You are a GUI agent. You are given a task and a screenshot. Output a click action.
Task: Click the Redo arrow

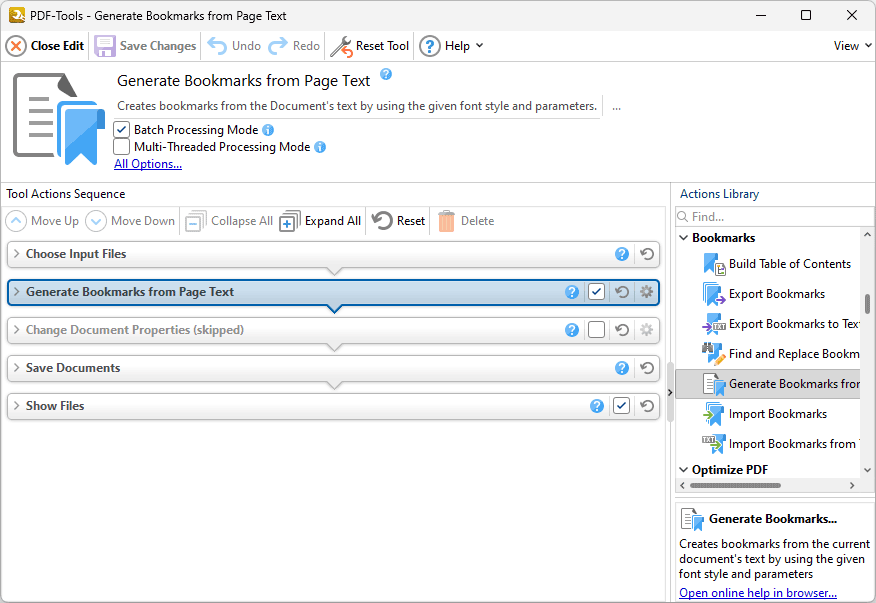[x=278, y=46]
